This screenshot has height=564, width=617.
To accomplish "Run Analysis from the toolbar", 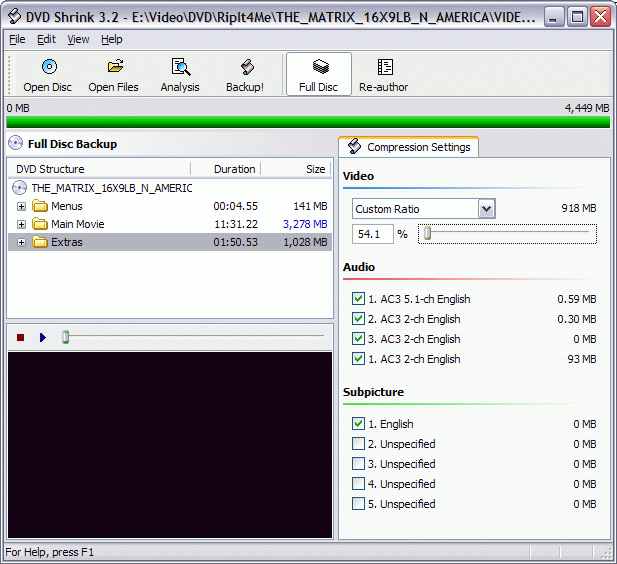I will pos(180,68).
